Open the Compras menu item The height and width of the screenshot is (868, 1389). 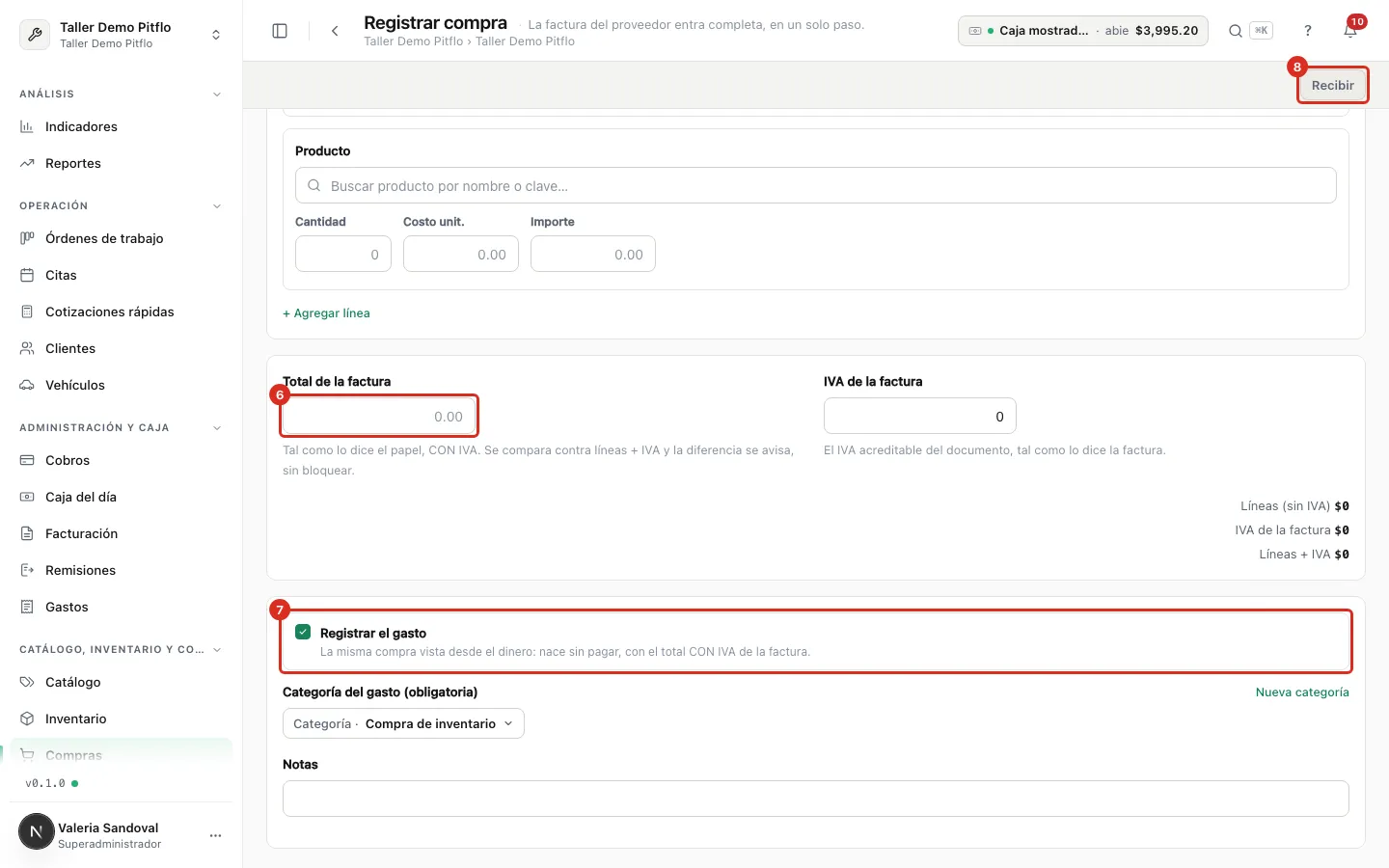point(122,755)
